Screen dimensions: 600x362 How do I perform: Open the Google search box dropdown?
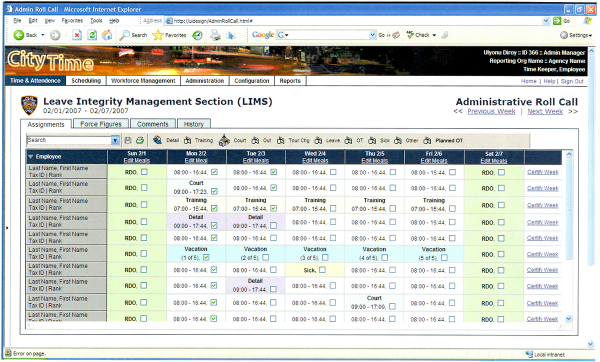[372, 35]
